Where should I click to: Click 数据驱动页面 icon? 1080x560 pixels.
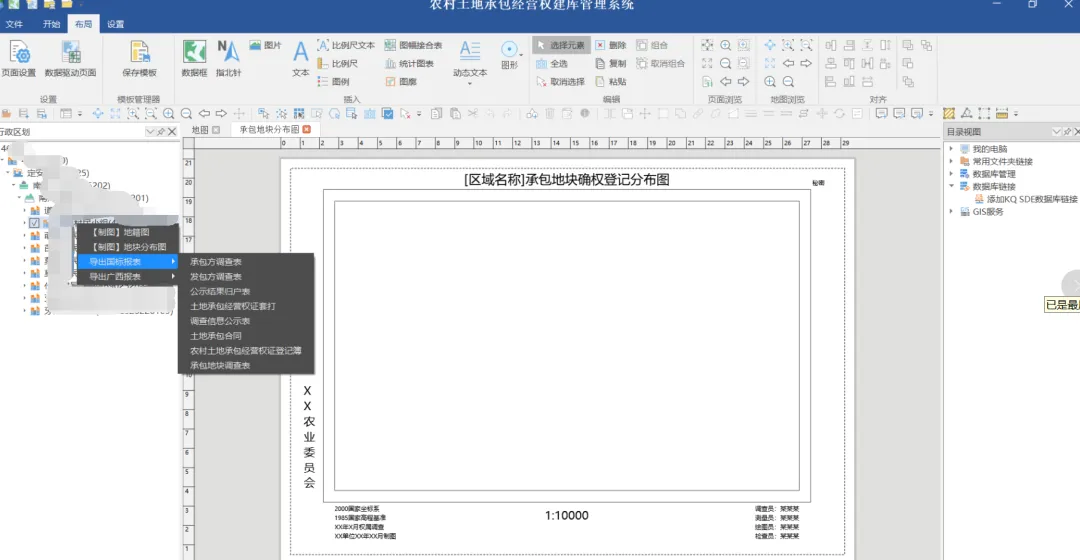coord(70,59)
